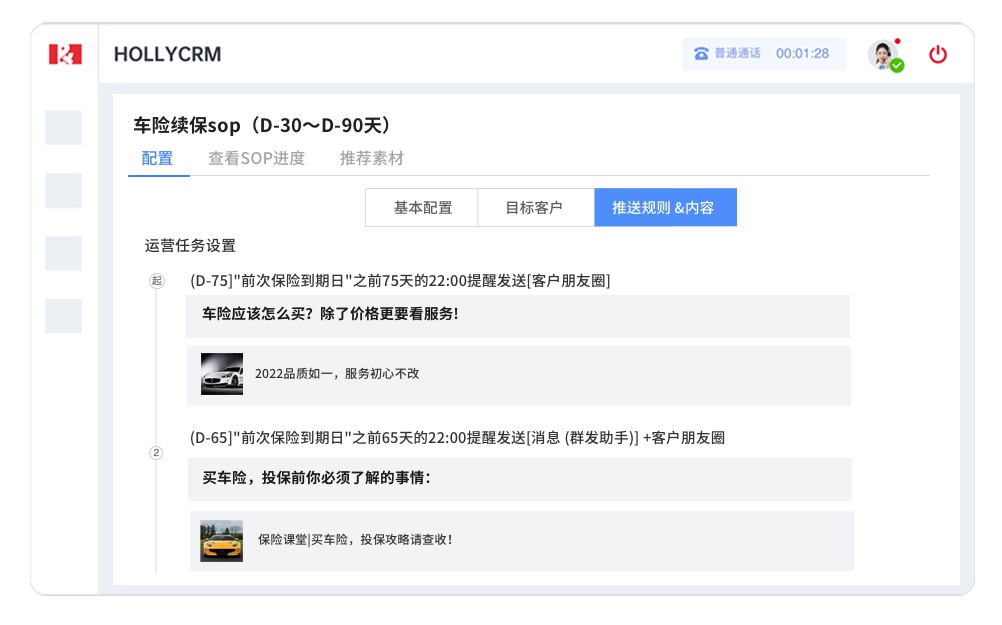Select the fourth sidebar placeholder icon
The height and width of the screenshot is (625, 1002).
64,316
